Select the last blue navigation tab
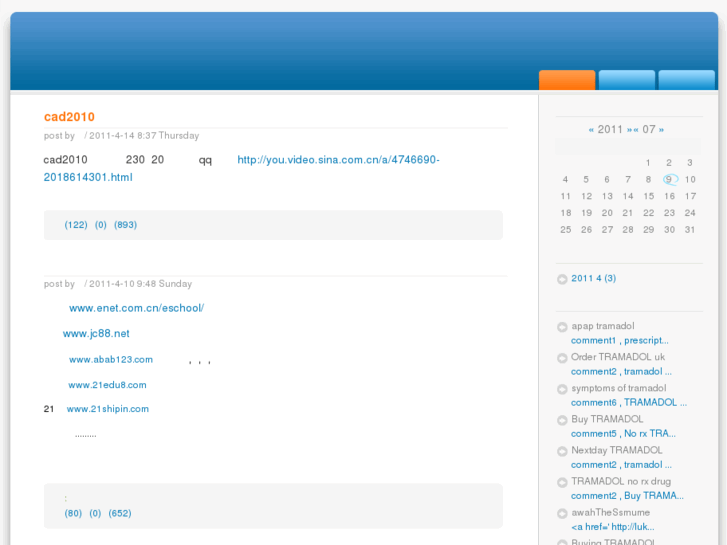The image size is (727, 545). (687, 80)
